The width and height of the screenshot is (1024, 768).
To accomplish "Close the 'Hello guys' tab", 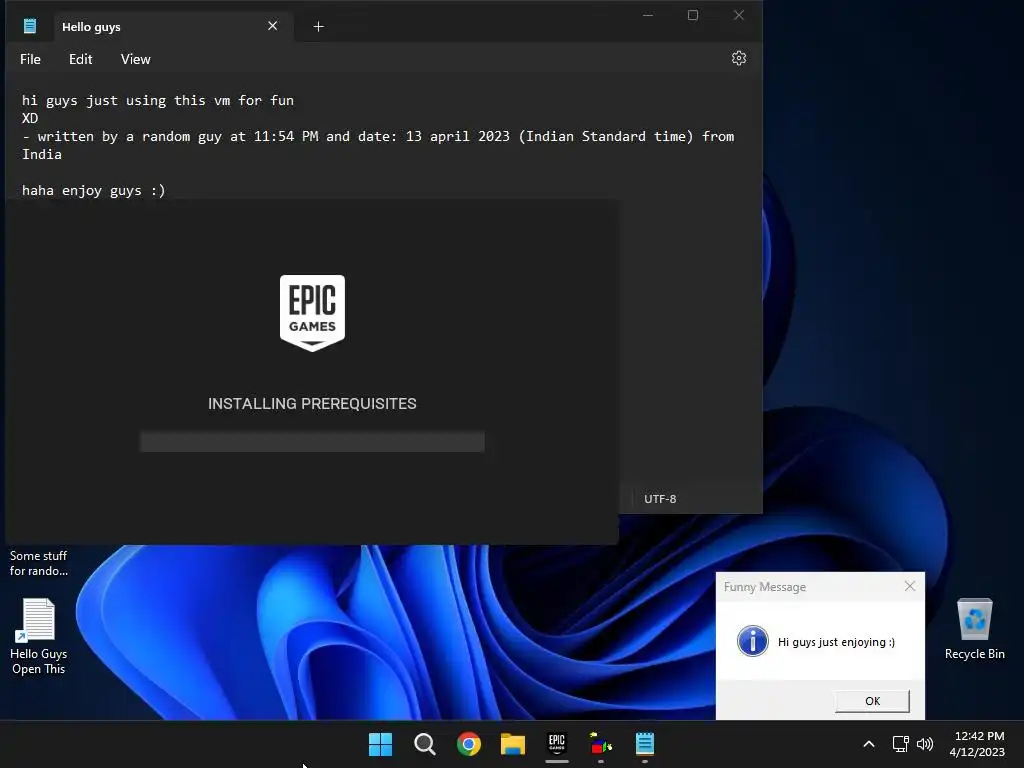I will 272,26.
